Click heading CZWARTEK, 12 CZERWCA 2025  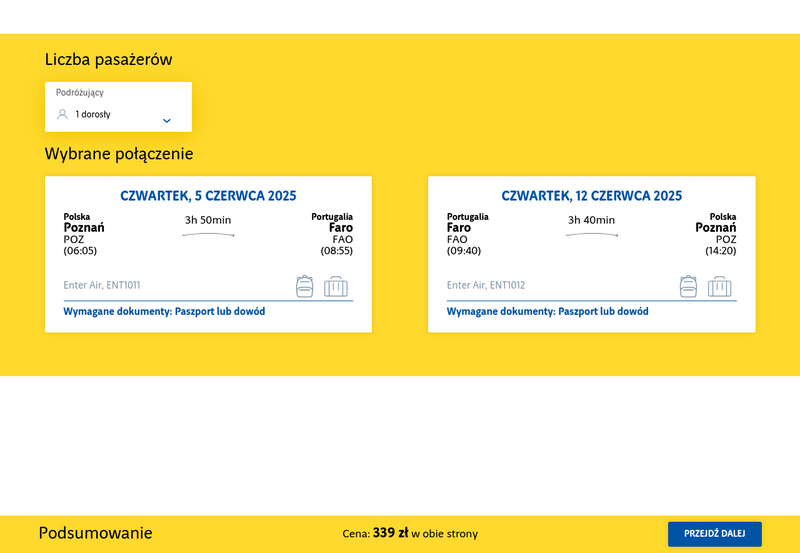click(x=591, y=196)
